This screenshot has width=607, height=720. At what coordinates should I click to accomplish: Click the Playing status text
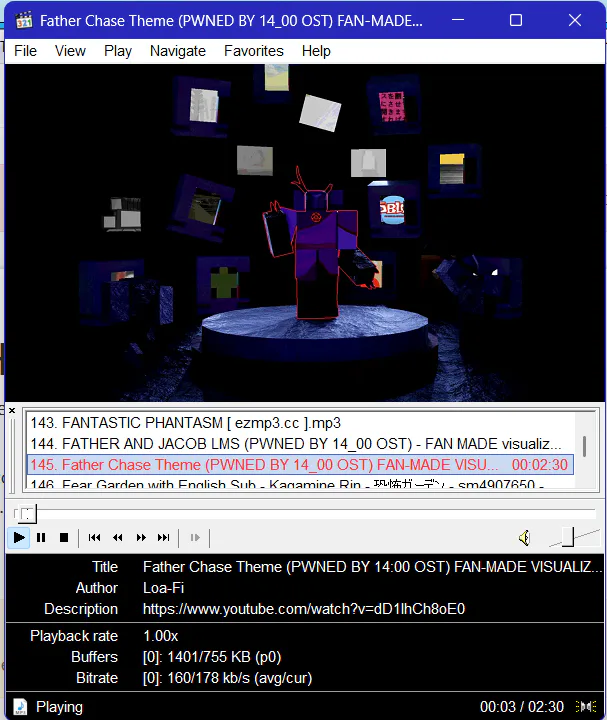(59, 707)
